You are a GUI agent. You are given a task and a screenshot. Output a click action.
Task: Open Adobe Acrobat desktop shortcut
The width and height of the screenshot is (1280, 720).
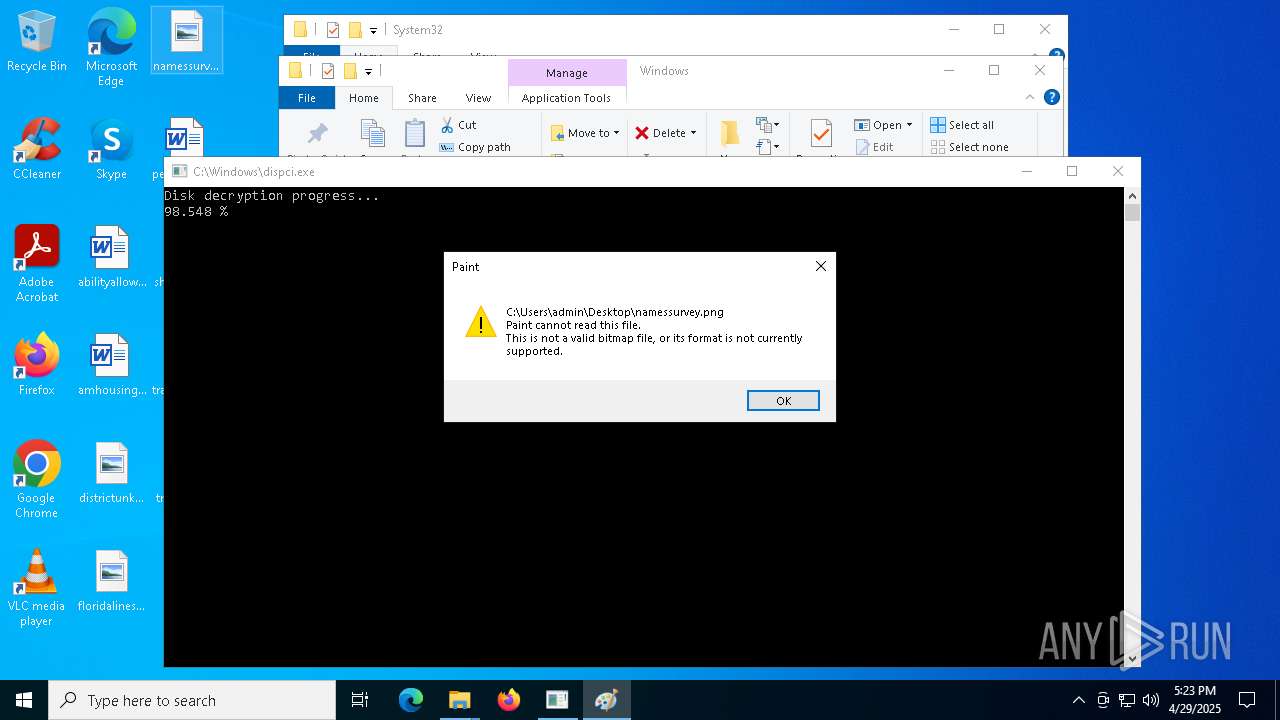tap(37, 264)
